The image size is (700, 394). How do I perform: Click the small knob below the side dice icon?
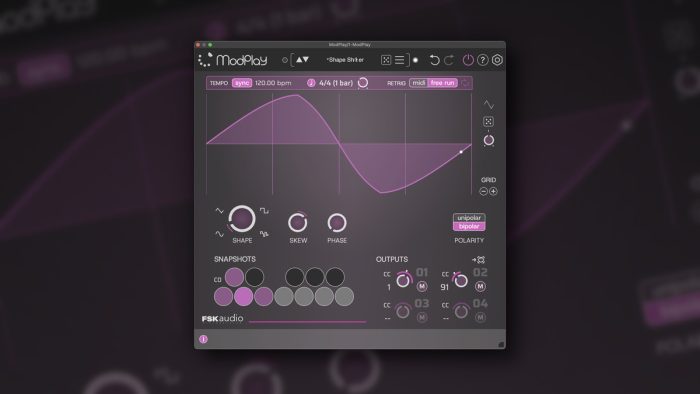489,140
